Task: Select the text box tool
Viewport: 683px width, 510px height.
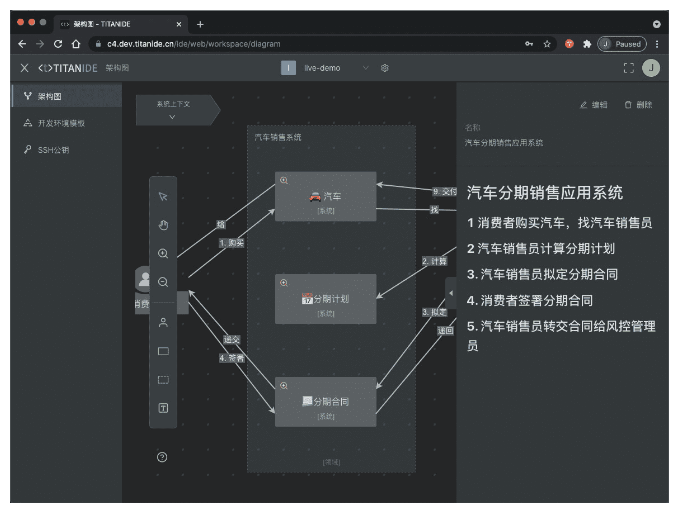Action: pos(163,408)
